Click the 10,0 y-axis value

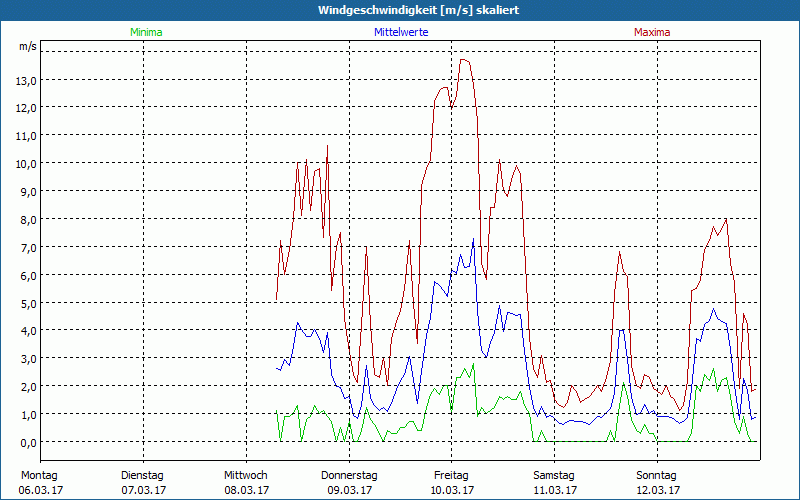pyautogui.click(x=28, y=164)
